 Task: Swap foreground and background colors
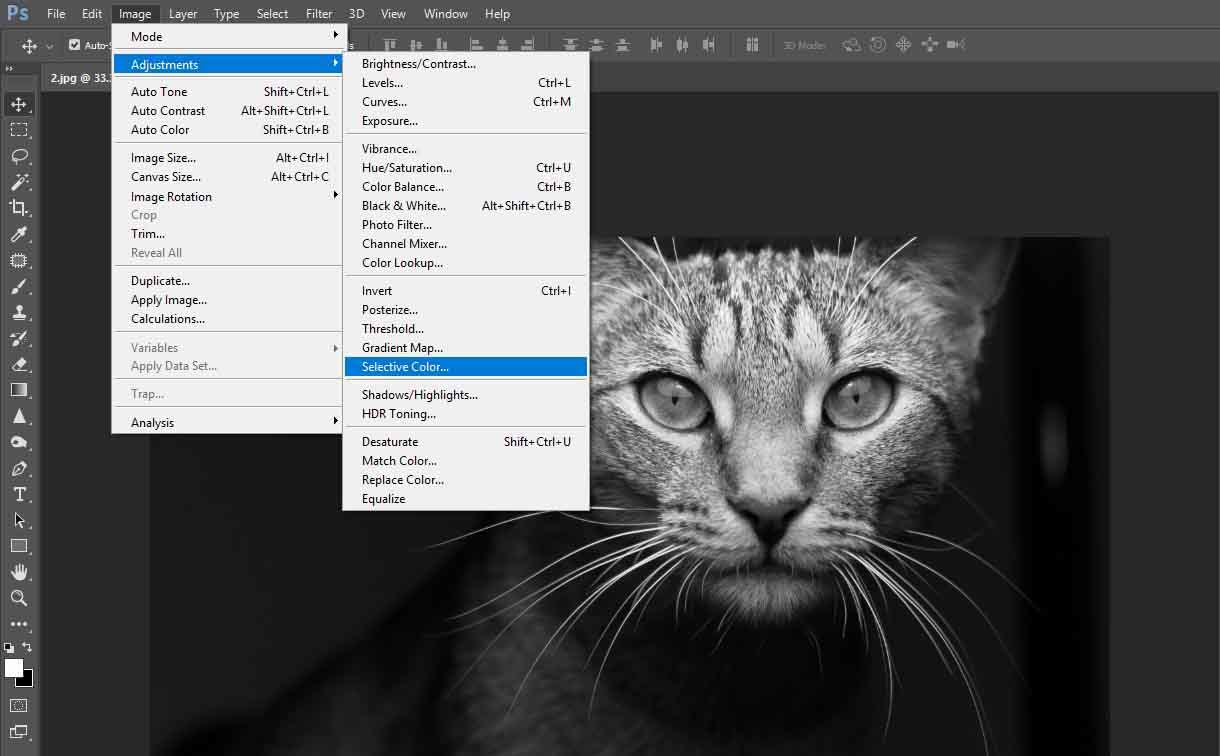(27, 648)
